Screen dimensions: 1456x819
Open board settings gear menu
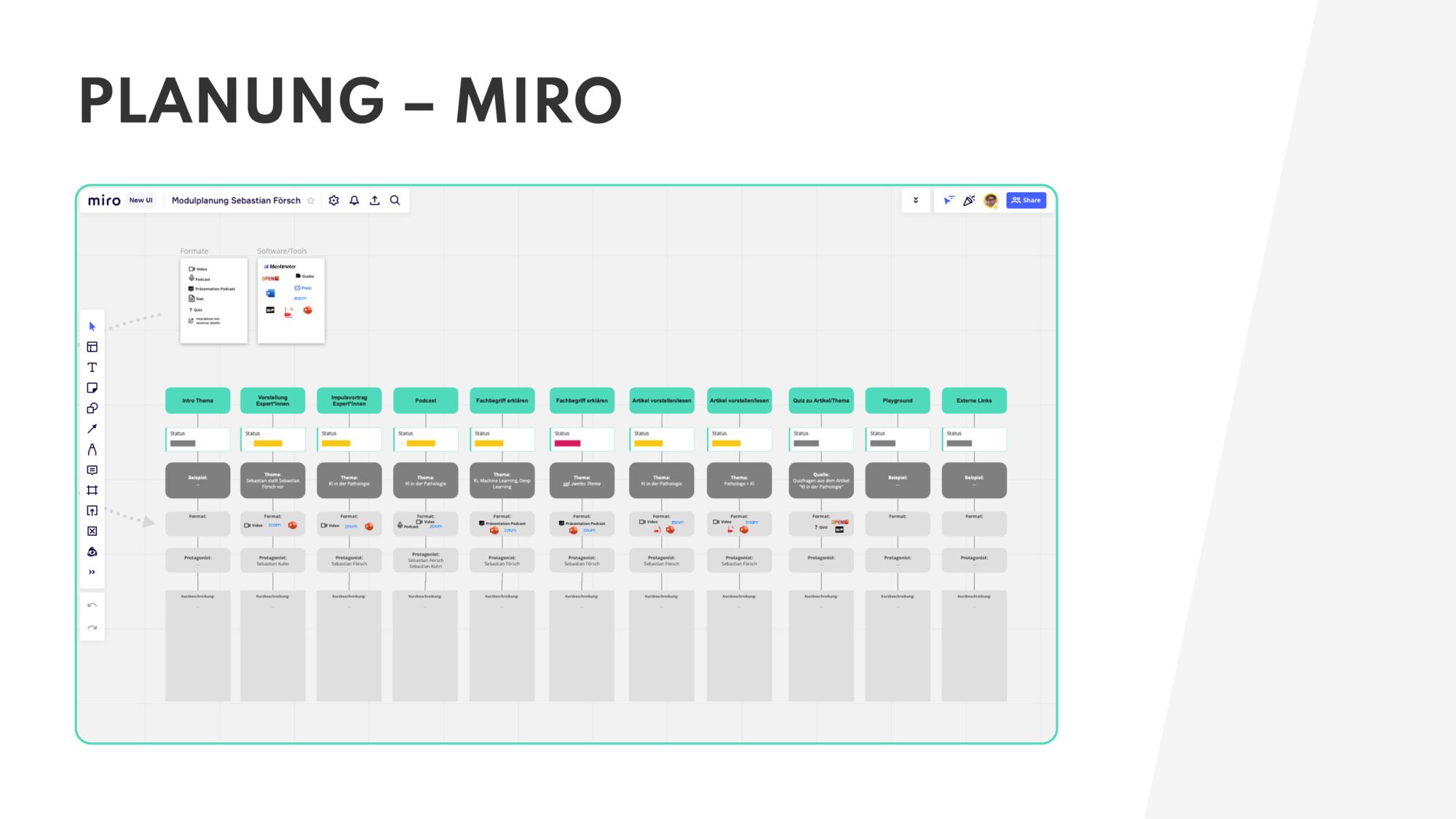(333, 200)
